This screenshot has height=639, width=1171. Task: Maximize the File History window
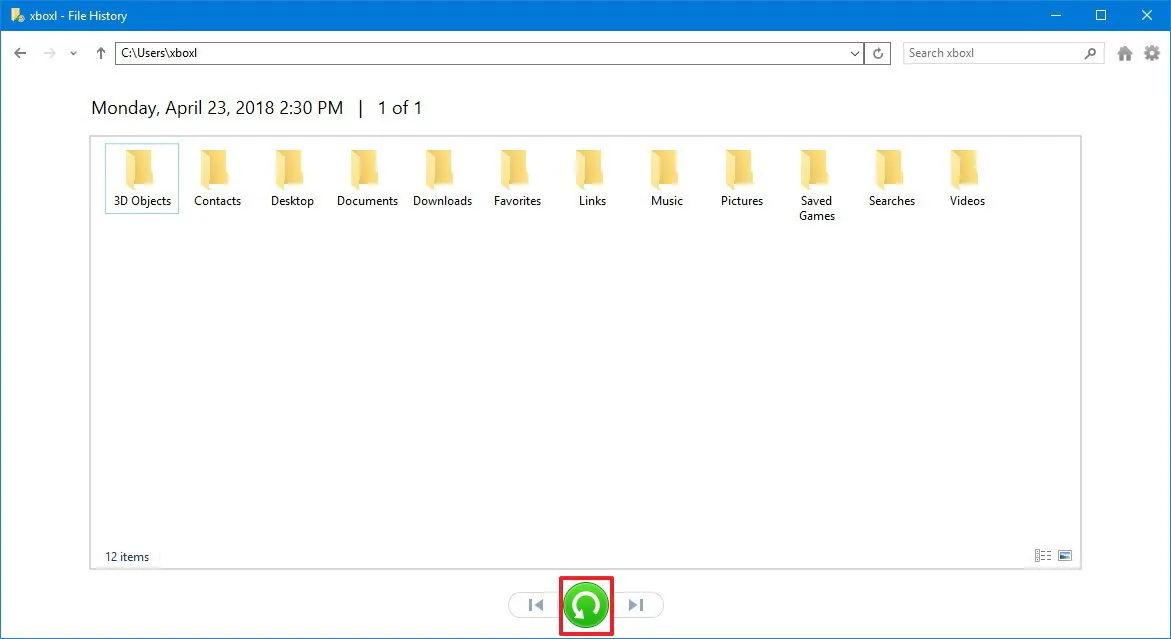tap(1101, 15)
